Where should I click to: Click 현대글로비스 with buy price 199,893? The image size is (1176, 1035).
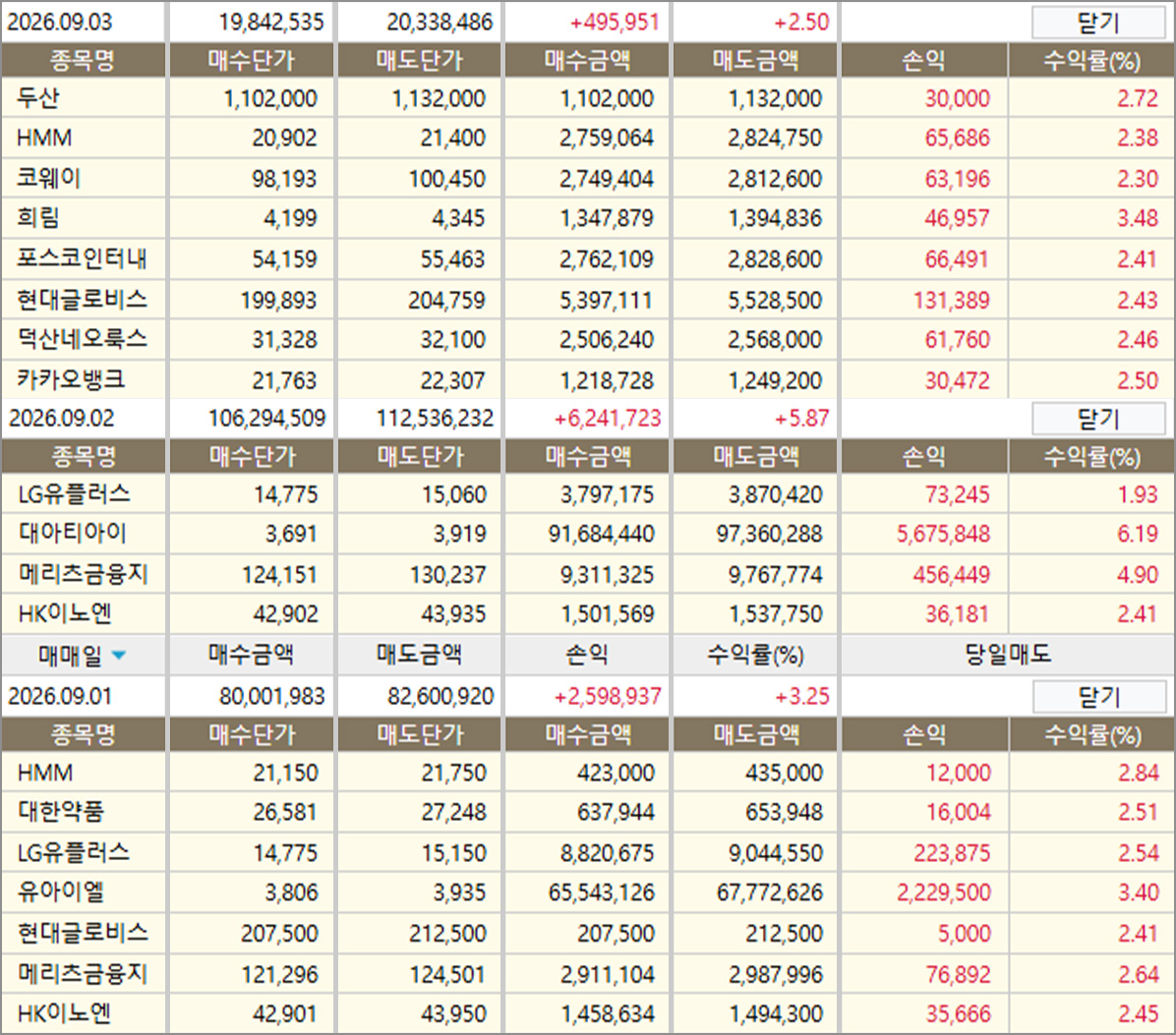(82, 300)
